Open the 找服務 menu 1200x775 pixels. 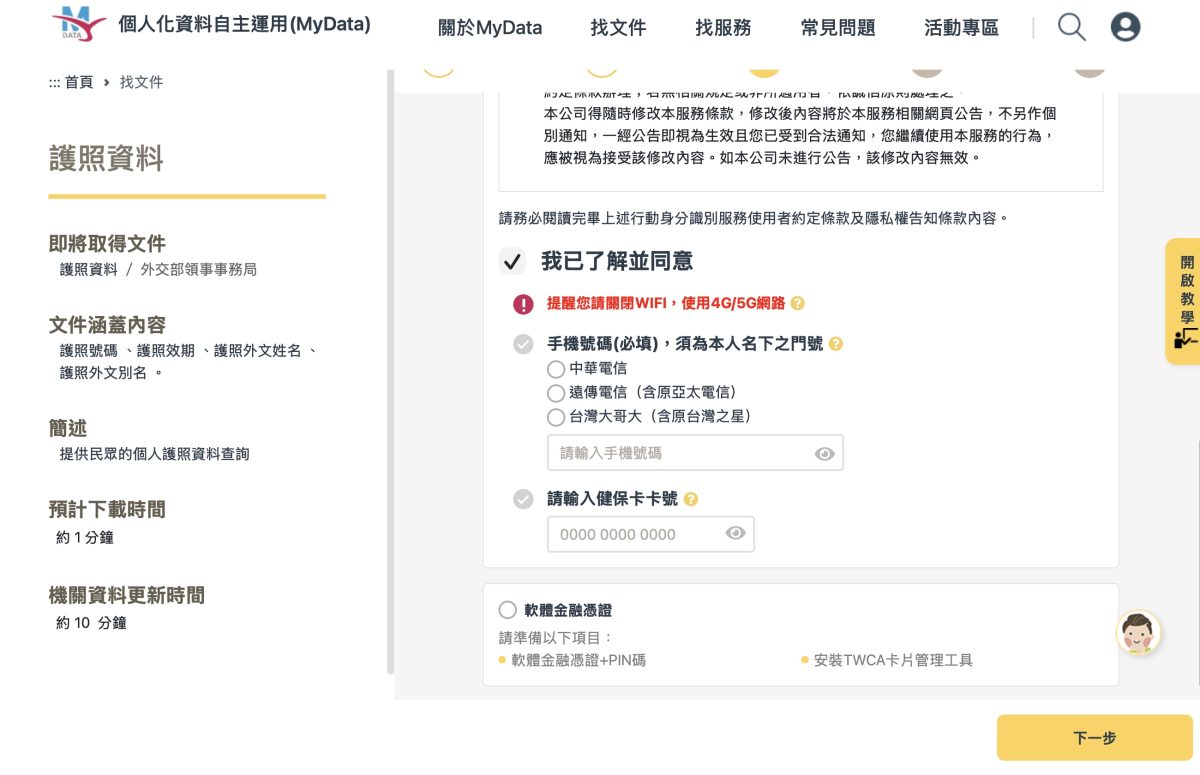[x=723, y=28]
